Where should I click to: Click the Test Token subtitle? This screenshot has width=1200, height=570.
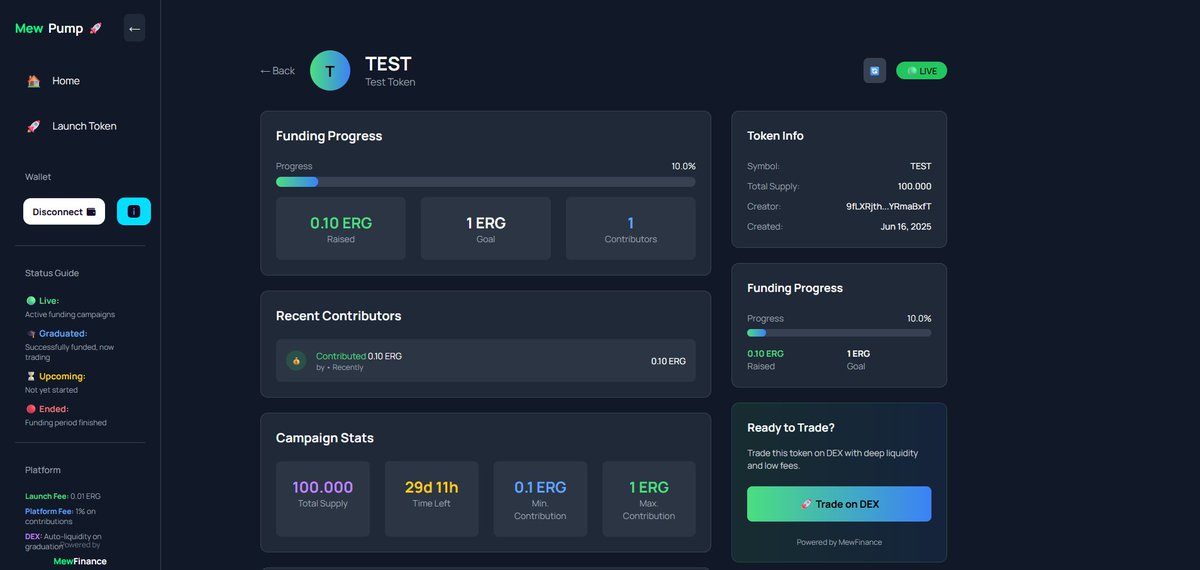click(390, 82)
